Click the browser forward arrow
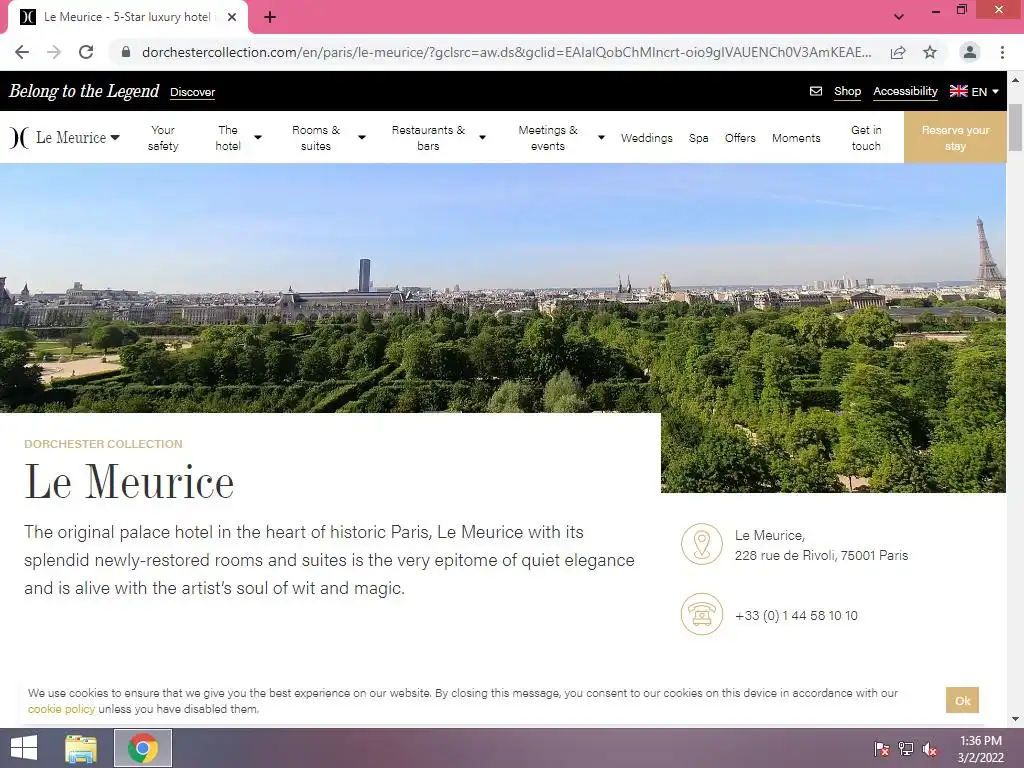Viewport: 1024px width, 768px height. [54, 52]
